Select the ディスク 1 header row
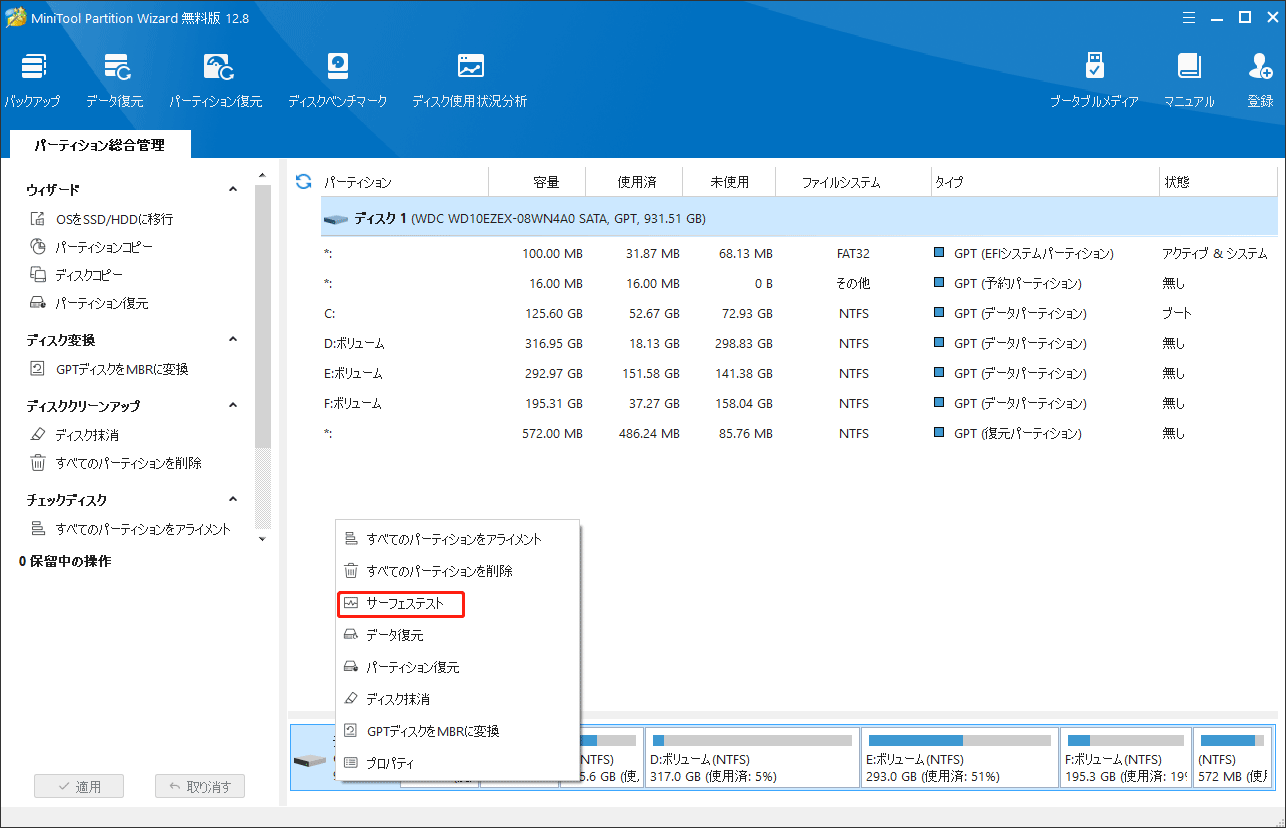 [x=799, y=217]
